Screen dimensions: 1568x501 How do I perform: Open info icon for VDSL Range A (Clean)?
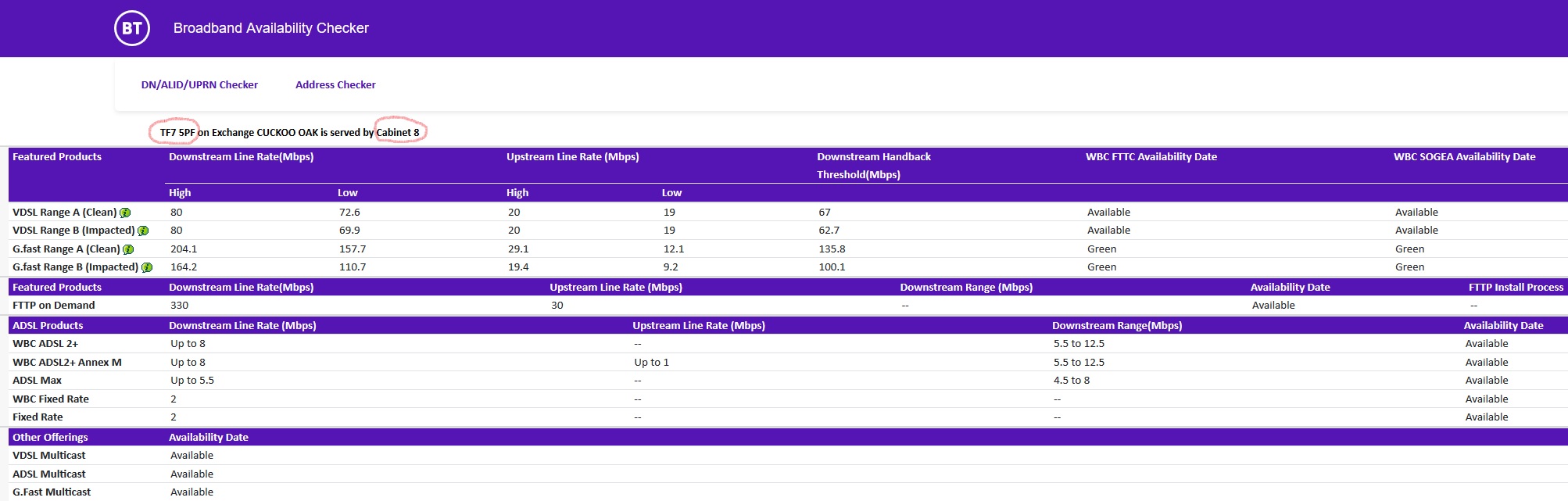point(125,213)
